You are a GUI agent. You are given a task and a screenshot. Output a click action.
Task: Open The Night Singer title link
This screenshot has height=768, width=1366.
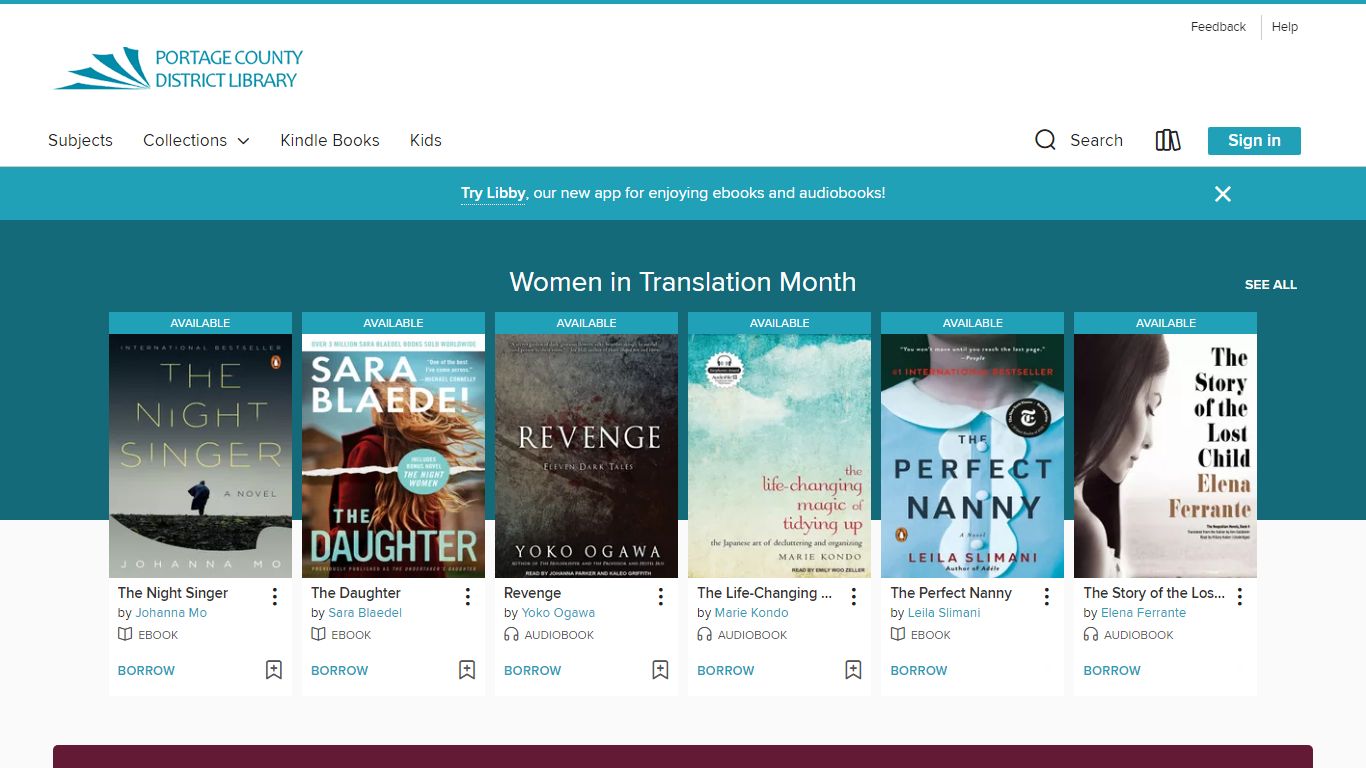173,593
